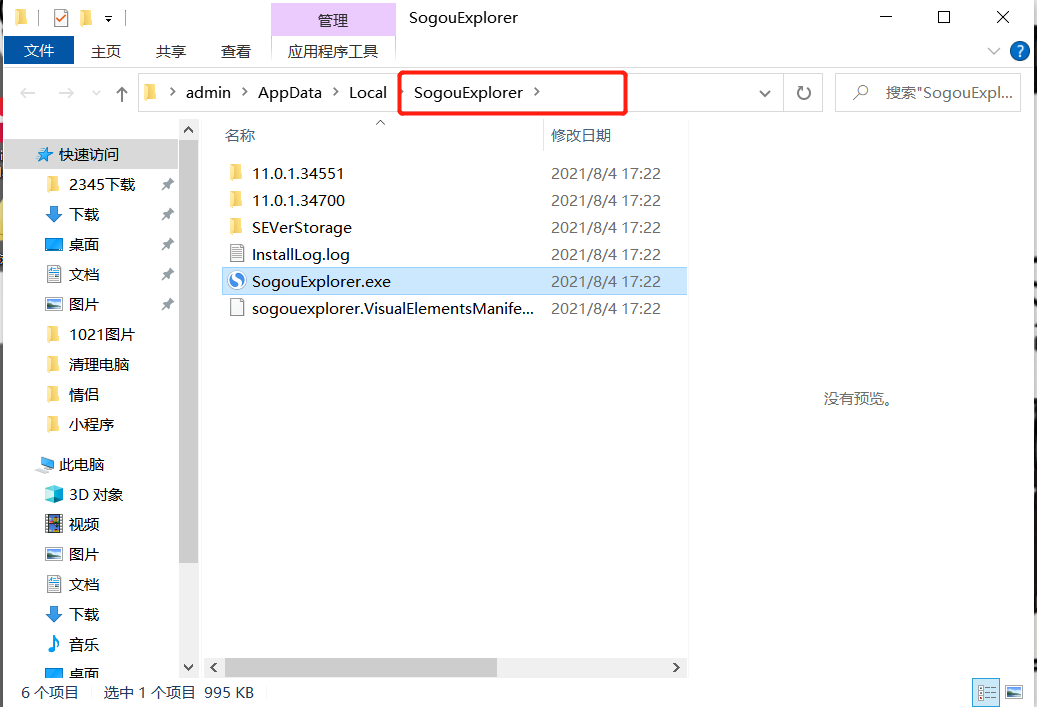Switch to the 查看 ribbon tab
Image resolution: width=1037 pixels, height=707 pixels.
tap(236, 51)
